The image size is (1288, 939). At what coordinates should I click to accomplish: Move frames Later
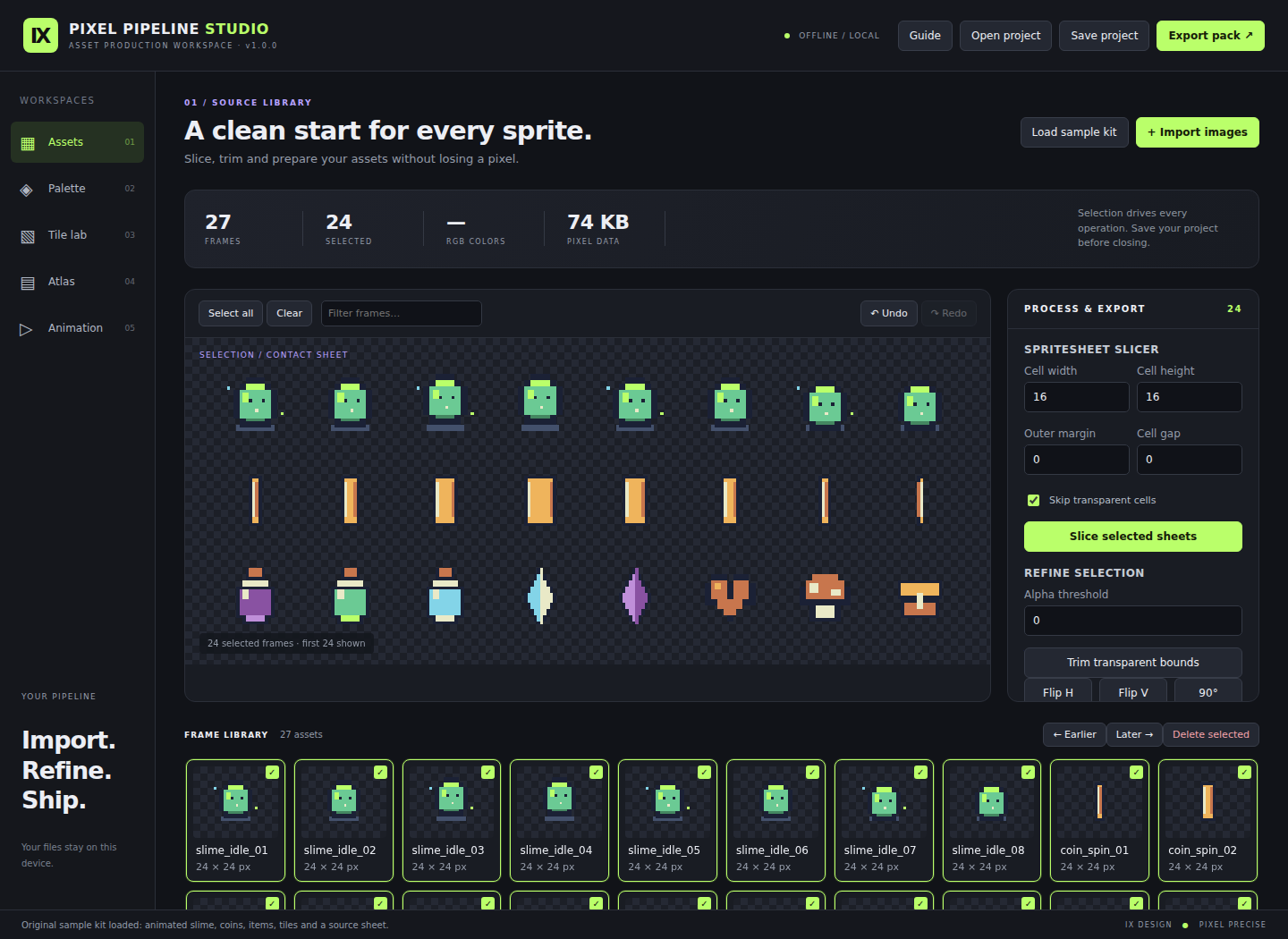[1134, 734]
